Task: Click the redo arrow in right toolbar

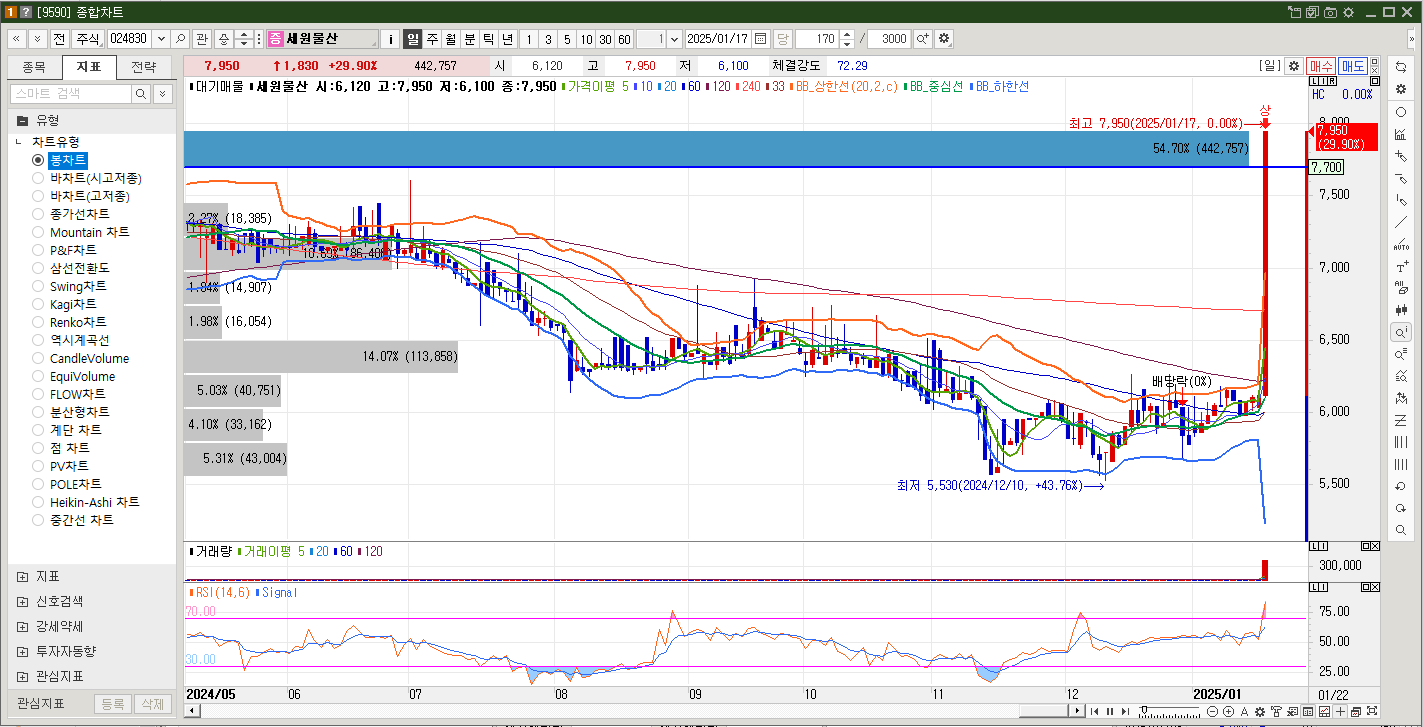Action: tap(1401, 508)
